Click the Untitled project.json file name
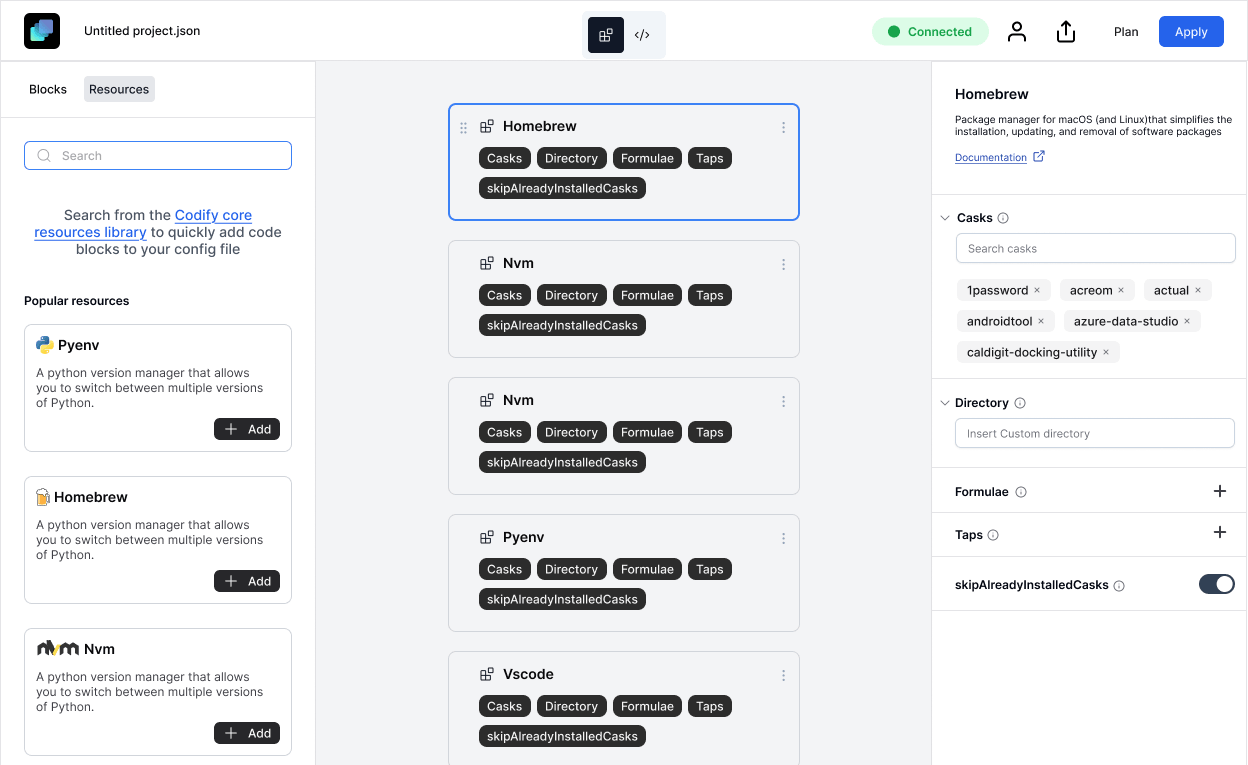1248x765 pixels. point(142,31)
